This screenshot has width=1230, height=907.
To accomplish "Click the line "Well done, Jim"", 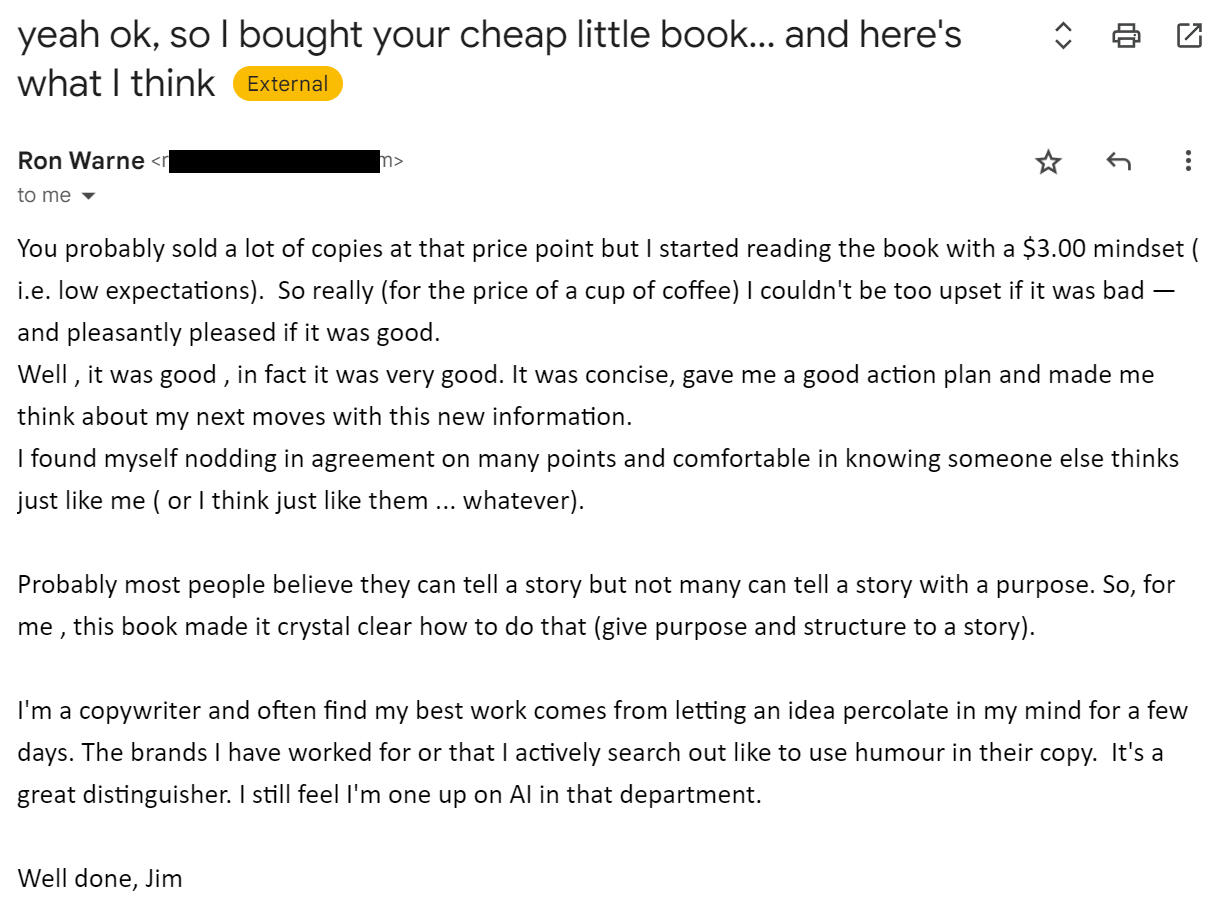I will tap(100, 879).
